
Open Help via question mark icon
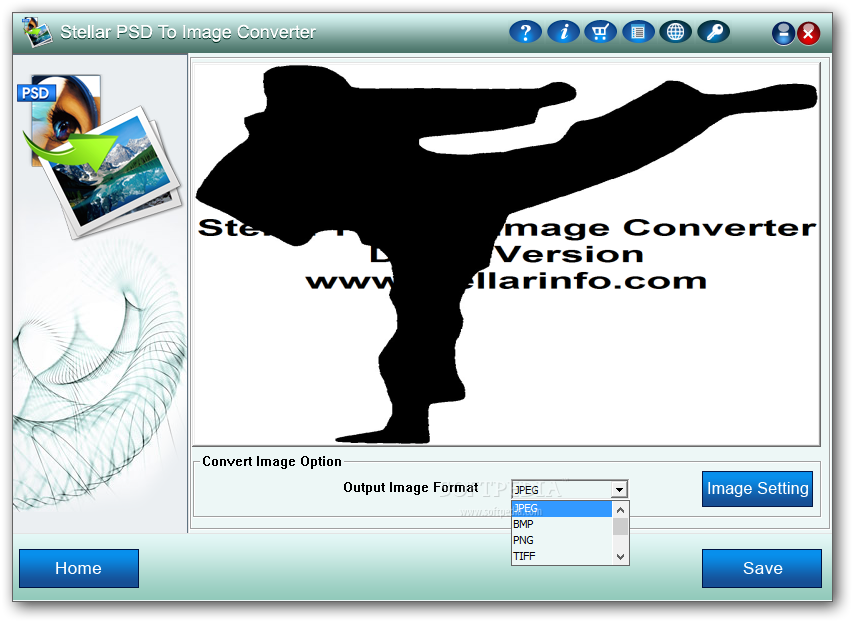click(525, 32)
